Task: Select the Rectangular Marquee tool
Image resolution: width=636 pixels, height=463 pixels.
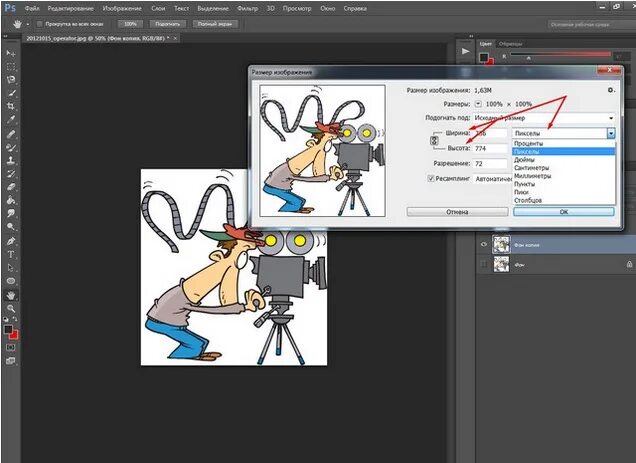Action: pyautogui.click(x=11, y=67)
